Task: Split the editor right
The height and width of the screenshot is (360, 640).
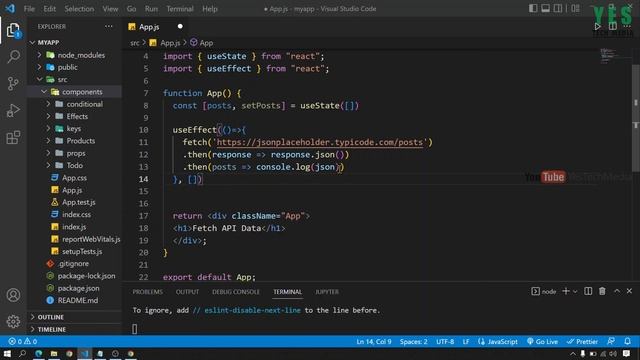Action: point(613,27)
